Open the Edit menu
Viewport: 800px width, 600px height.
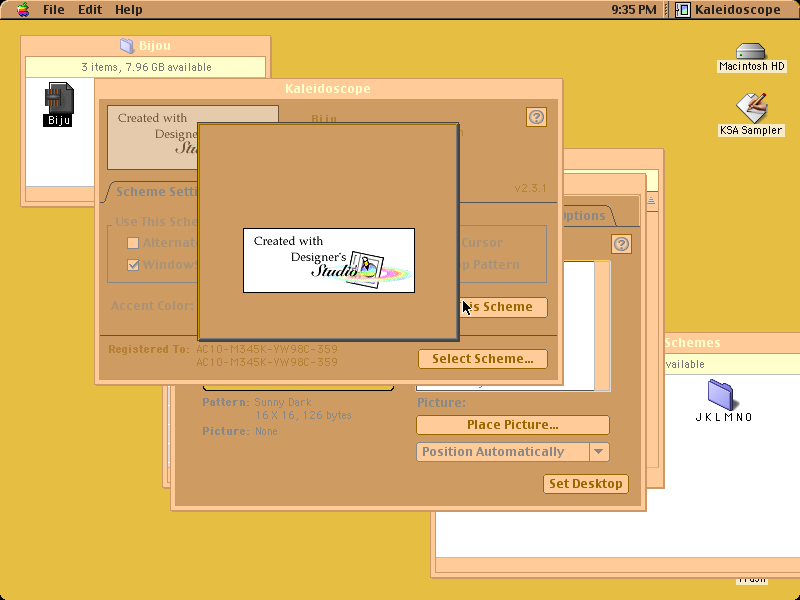coord(90,10)
